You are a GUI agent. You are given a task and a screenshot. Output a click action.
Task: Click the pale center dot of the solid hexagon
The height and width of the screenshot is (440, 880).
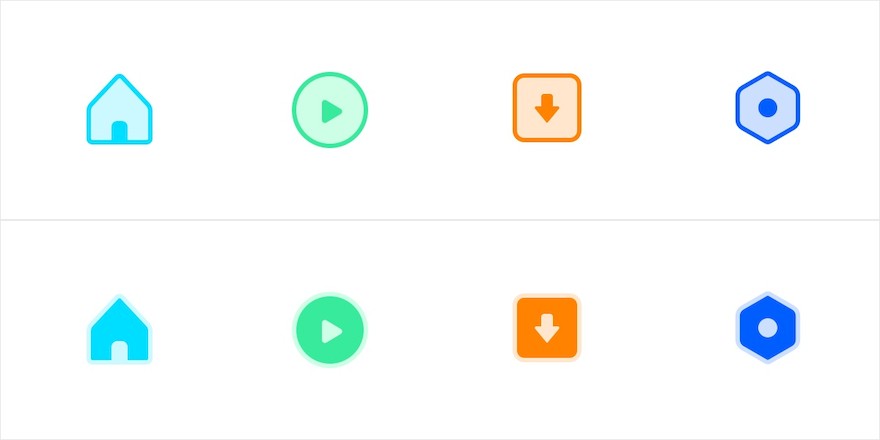(767, 328)
